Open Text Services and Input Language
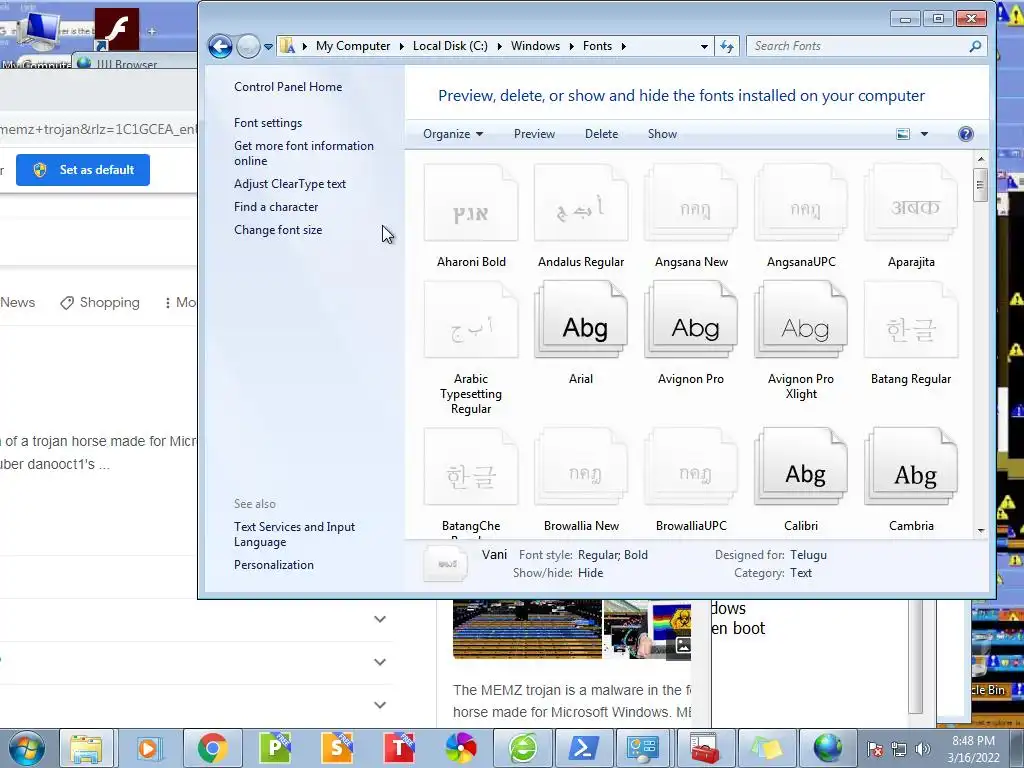 (x=295, y=534)
